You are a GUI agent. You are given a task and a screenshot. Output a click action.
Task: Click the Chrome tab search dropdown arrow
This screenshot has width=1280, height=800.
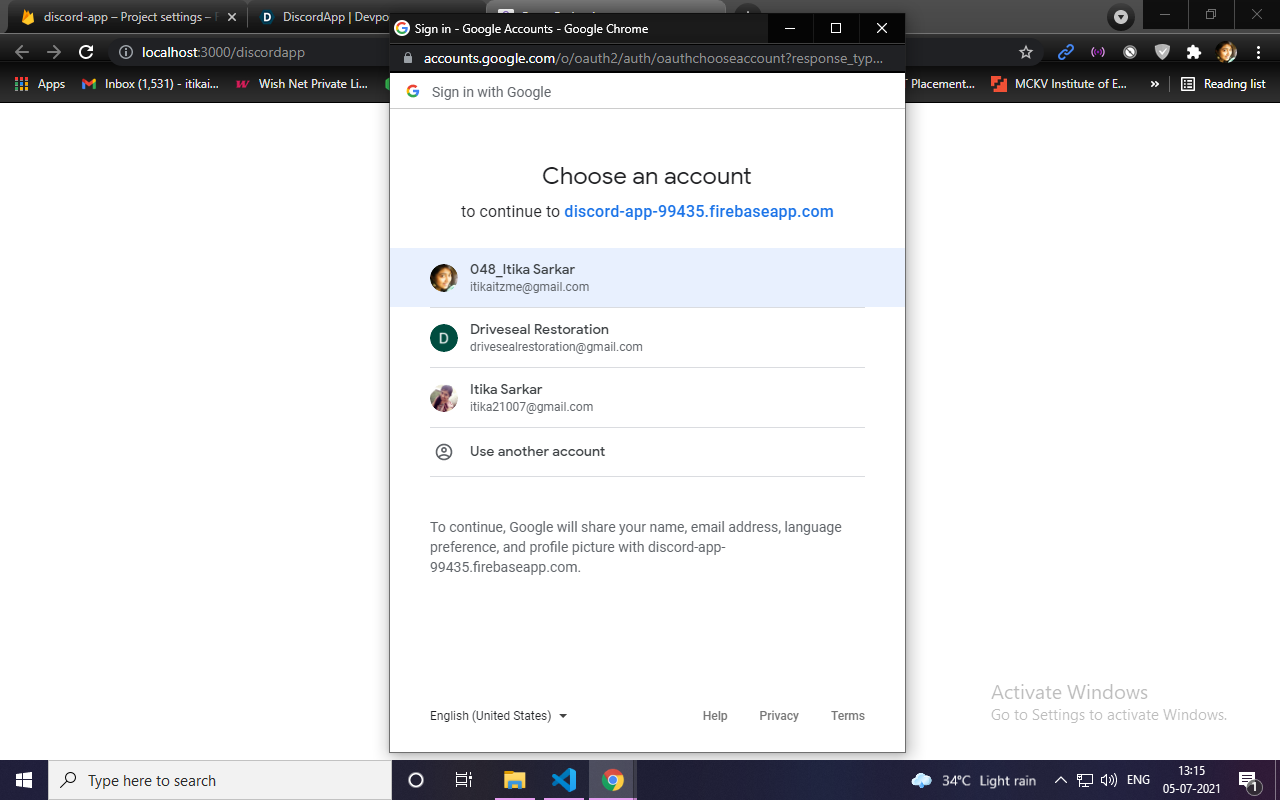1121,17
